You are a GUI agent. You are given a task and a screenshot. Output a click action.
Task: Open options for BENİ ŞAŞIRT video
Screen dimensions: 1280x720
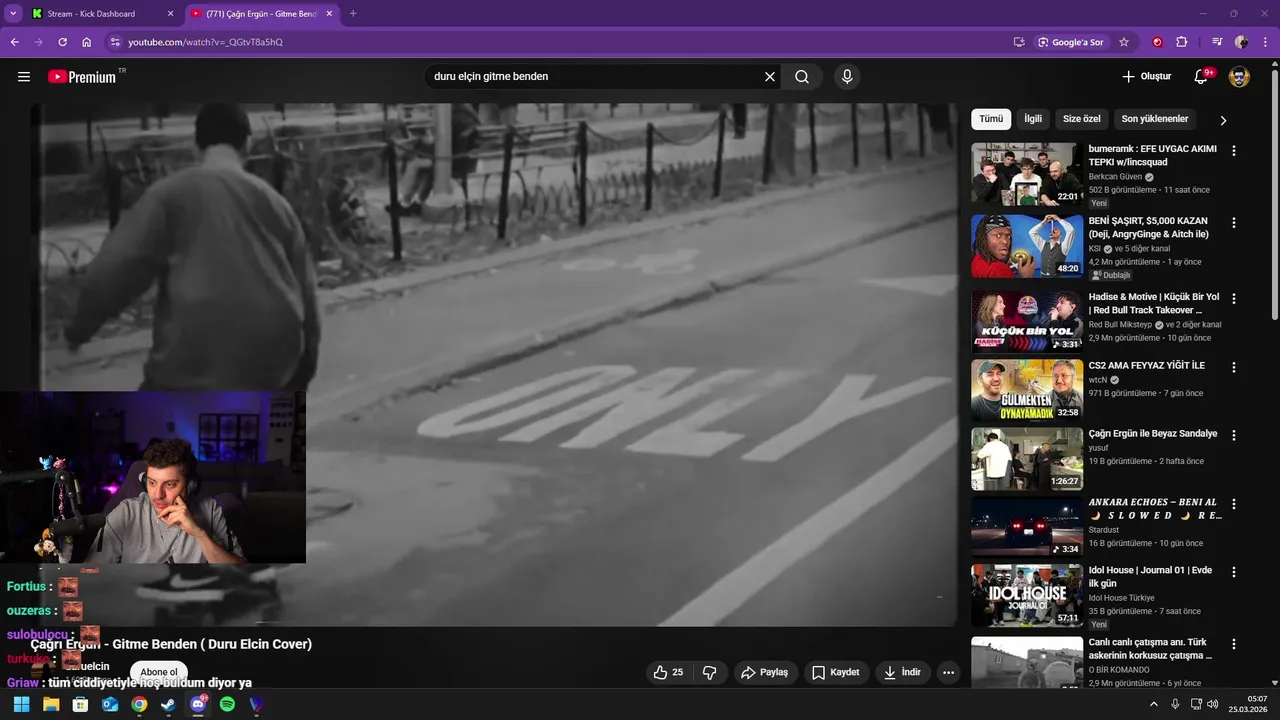coord(1234,223)
